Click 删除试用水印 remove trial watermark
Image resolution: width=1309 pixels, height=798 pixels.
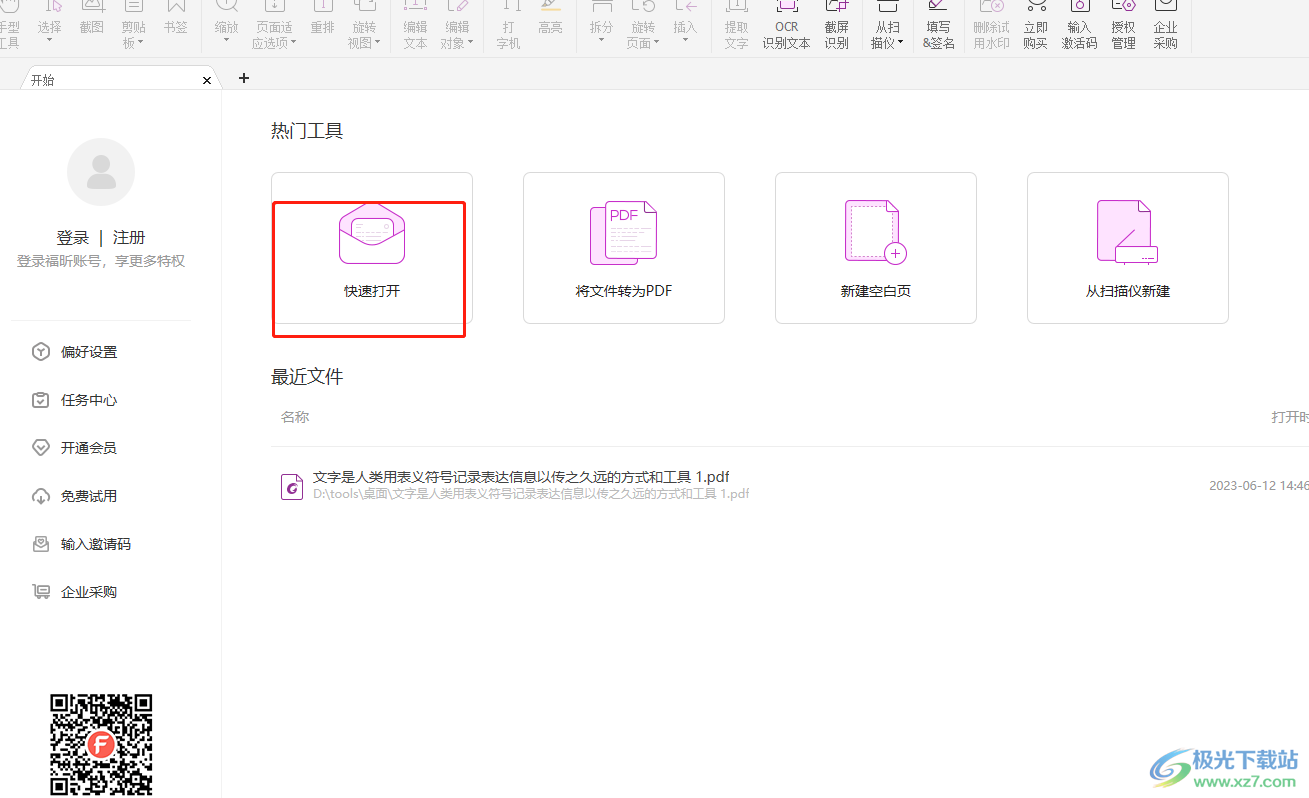point(992,27)
